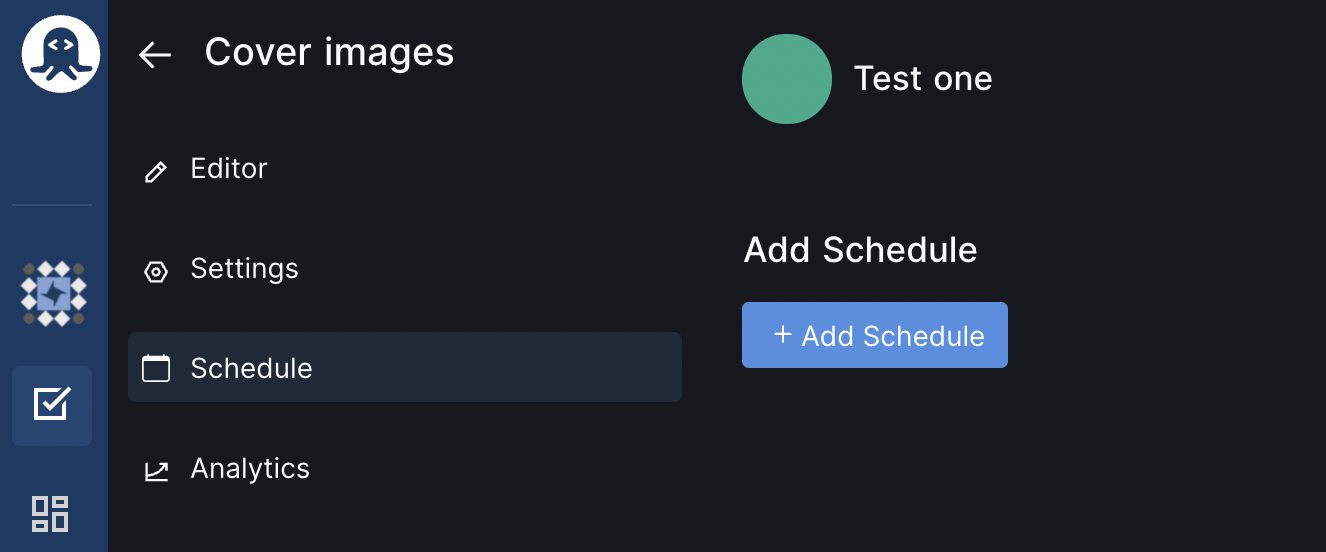This screenshot has width=1326, height=552.
Task: Click the pencil icon beside Editor
Action: (x=156, y=171)
